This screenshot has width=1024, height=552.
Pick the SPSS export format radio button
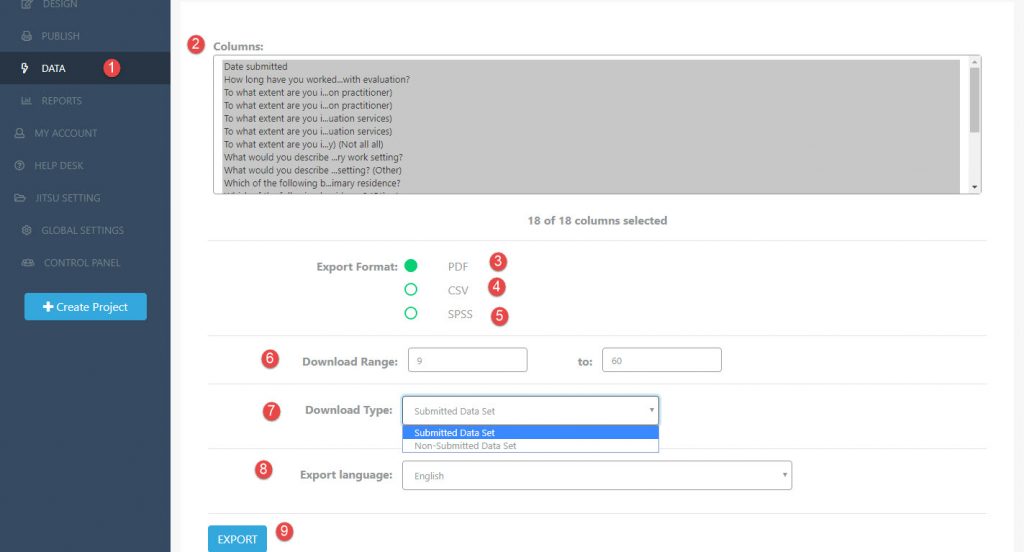pyautogui.click(x=411, y=314)
